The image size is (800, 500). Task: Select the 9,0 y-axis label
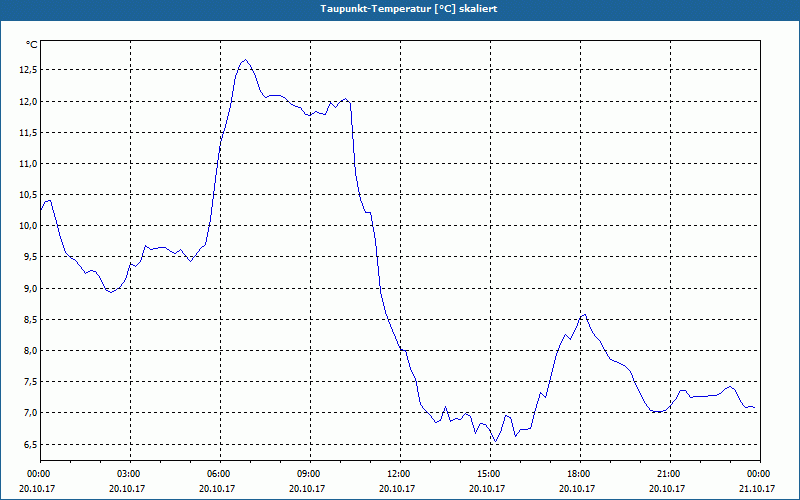pyautogui.click(x=30, y=288)
